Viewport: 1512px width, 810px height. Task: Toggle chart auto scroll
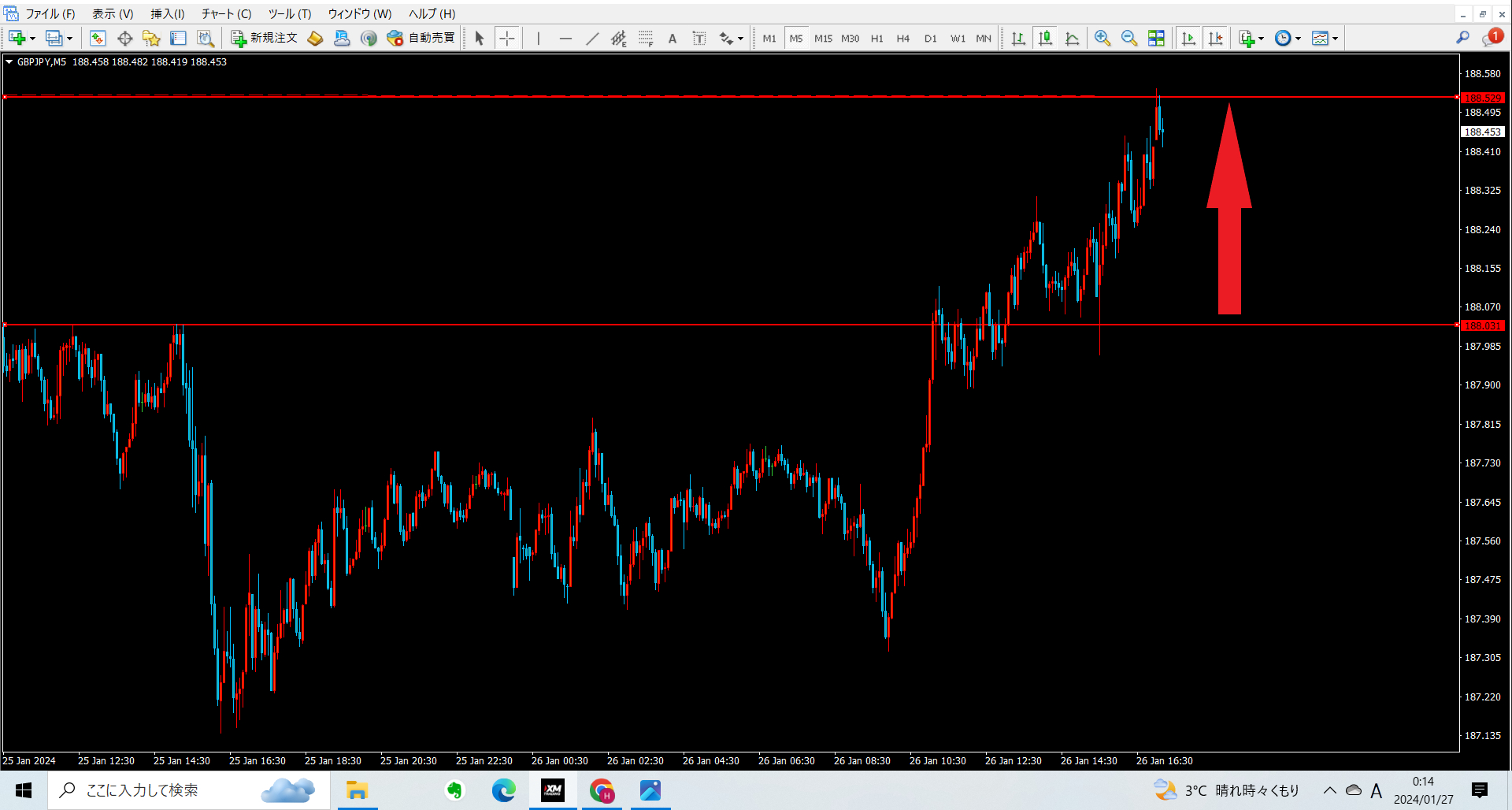(1188, 39)
